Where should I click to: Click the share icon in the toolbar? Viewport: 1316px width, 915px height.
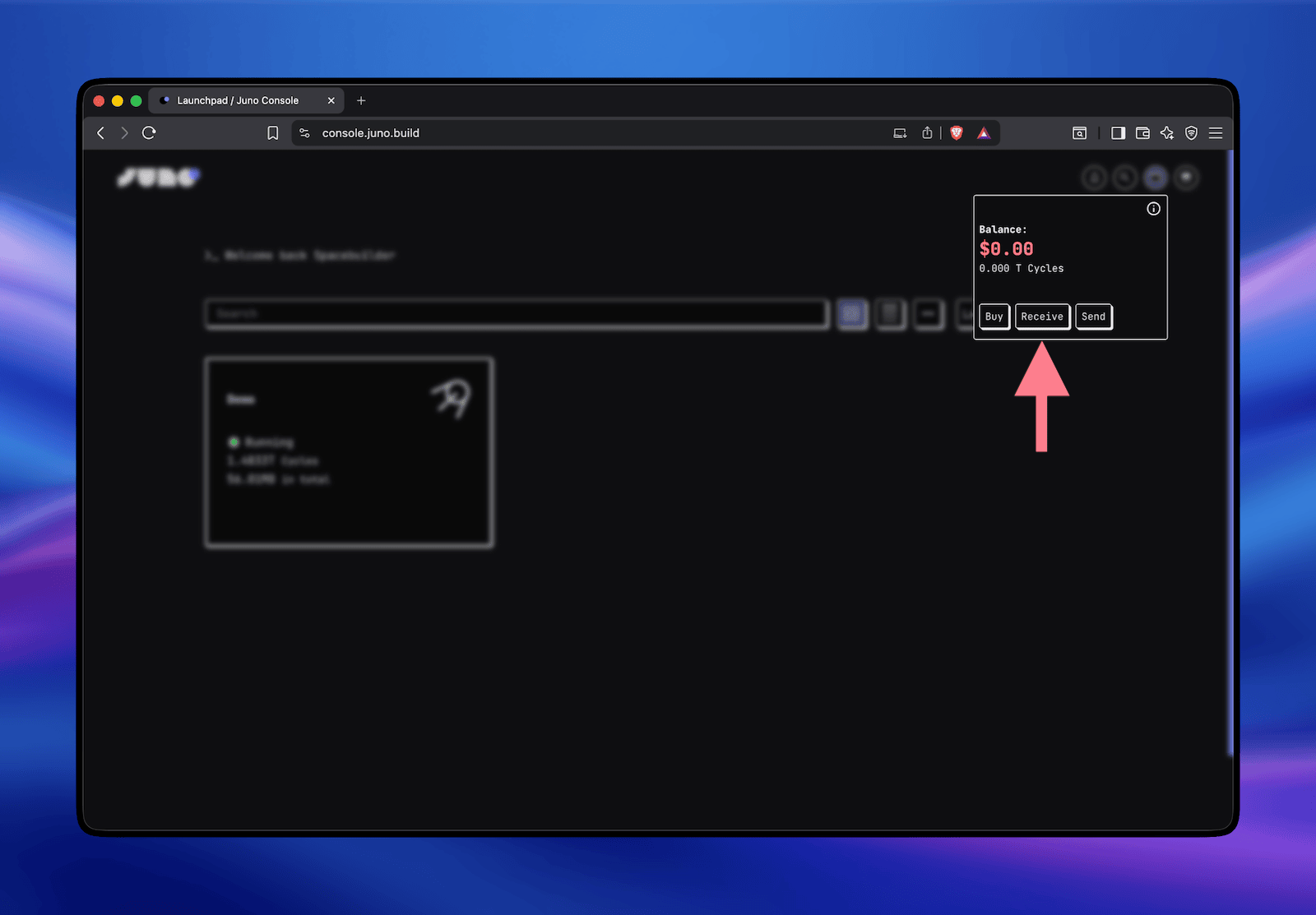pyautogui.click(x=927, y=132)
